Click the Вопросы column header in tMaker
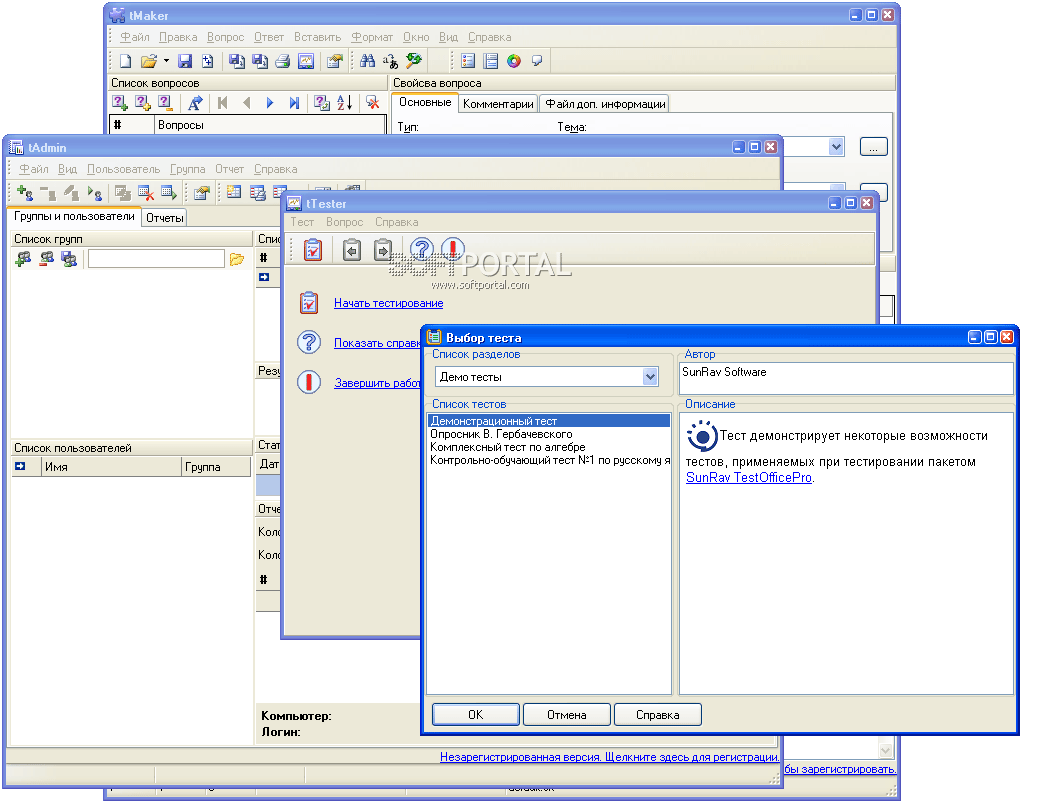Viewport: 1038px width, 804px height. click(x=269, y=125)
